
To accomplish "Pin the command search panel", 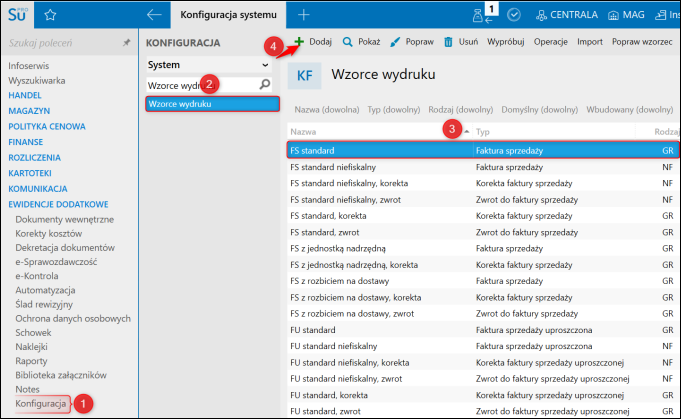I will coord(126,43).
